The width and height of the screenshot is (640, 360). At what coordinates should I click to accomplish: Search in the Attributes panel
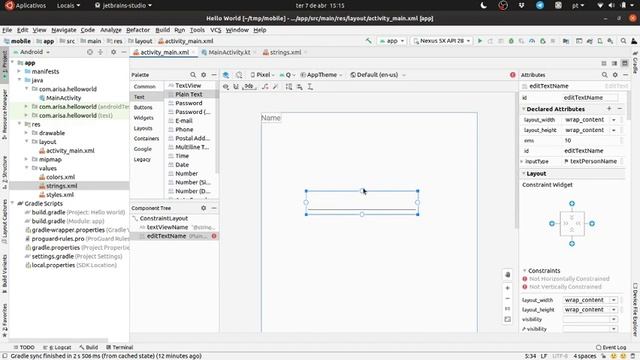point(604,75)
